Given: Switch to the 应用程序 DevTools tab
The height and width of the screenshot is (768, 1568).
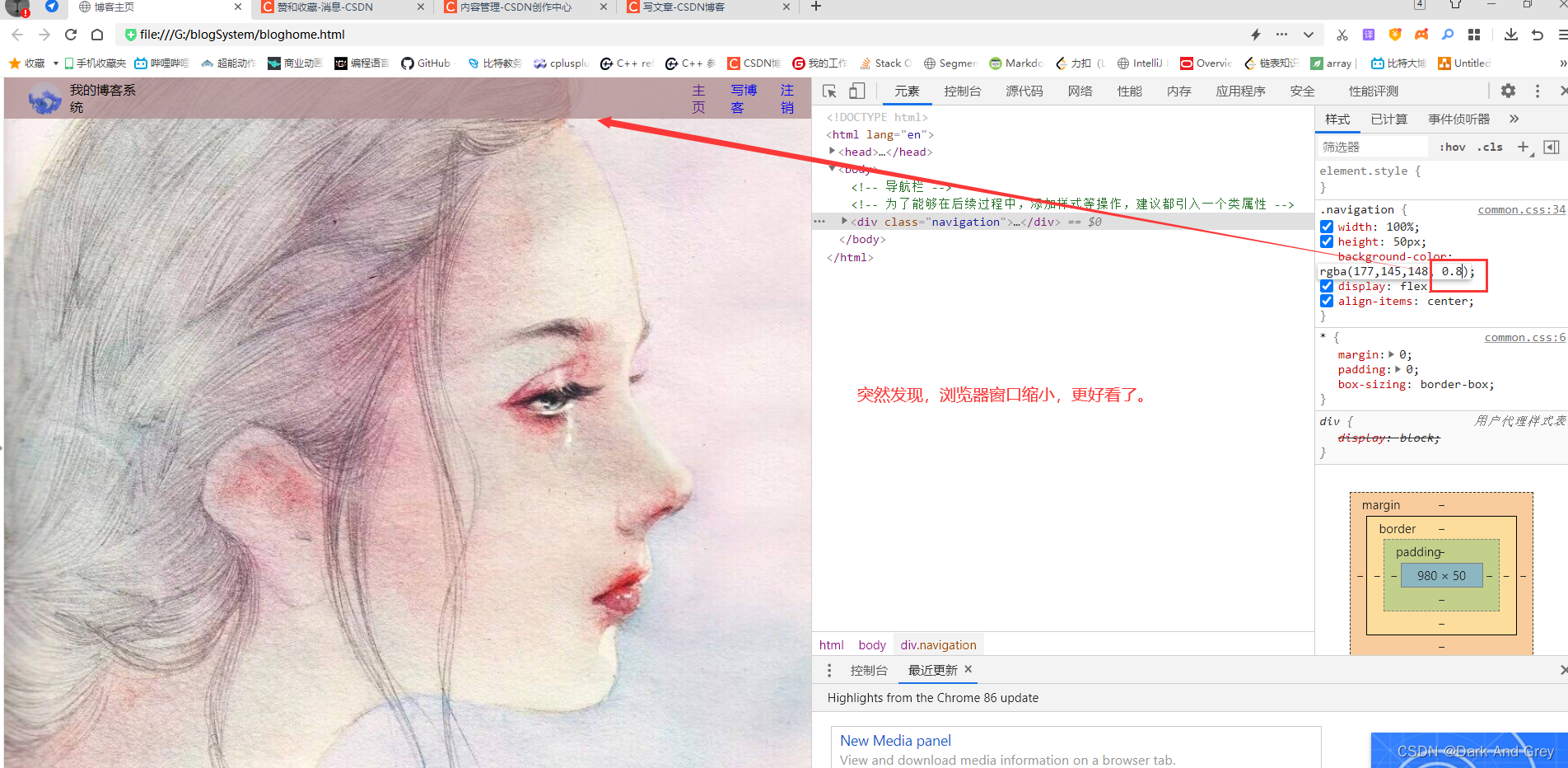Looking at the screenshot, I should click(x=1240, y=91).
